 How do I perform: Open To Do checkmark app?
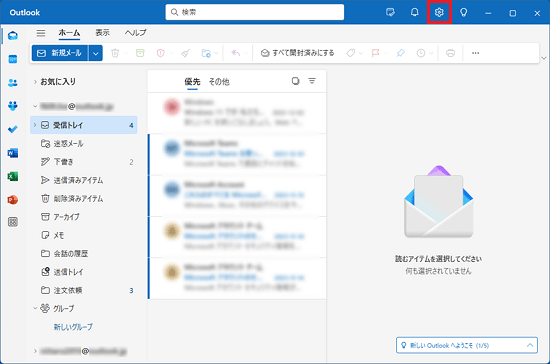(13, 129)
